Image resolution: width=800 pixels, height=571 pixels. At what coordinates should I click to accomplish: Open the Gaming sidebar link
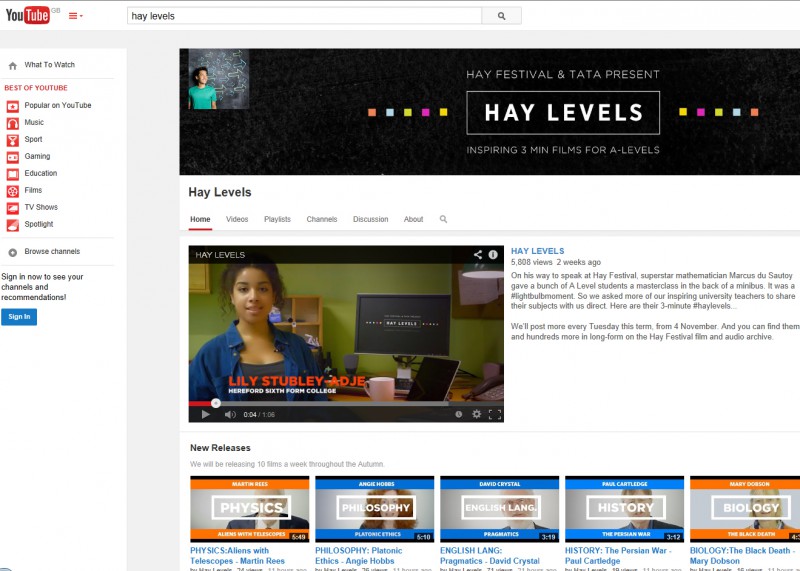pyautogui.click(x=37, y=156)
